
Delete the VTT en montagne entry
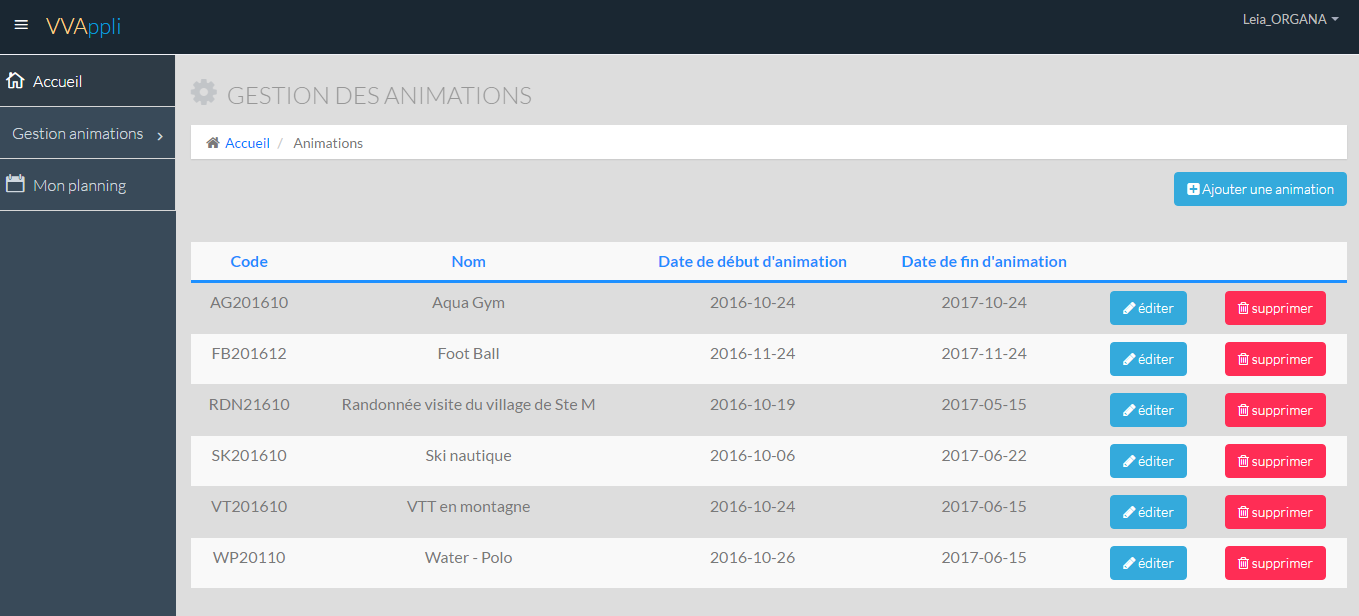click(x=1275, y=512)
